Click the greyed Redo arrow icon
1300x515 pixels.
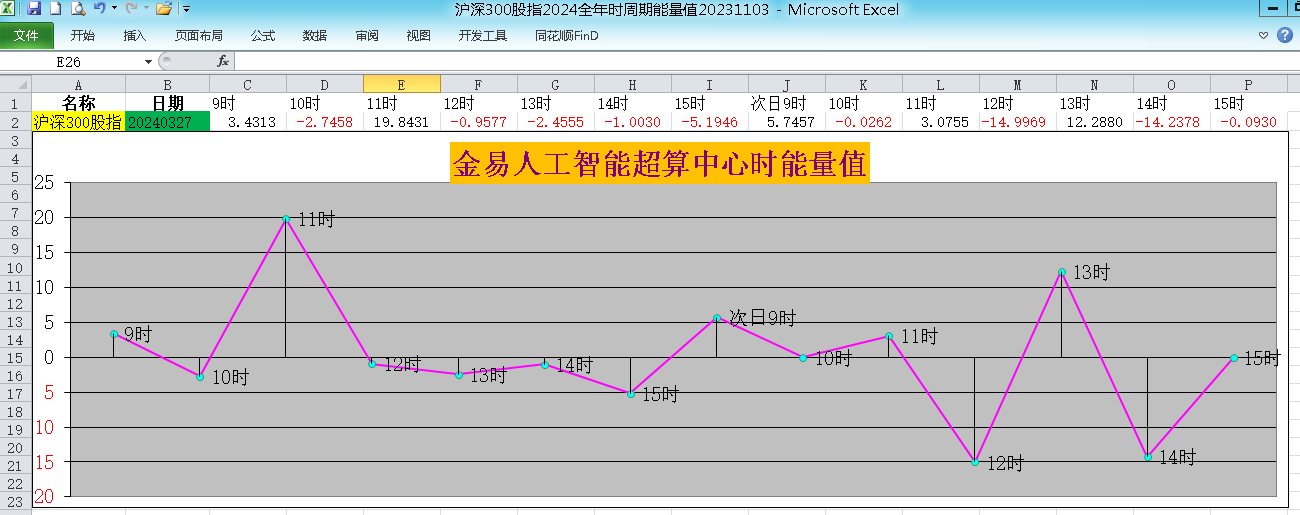(131, 9)
